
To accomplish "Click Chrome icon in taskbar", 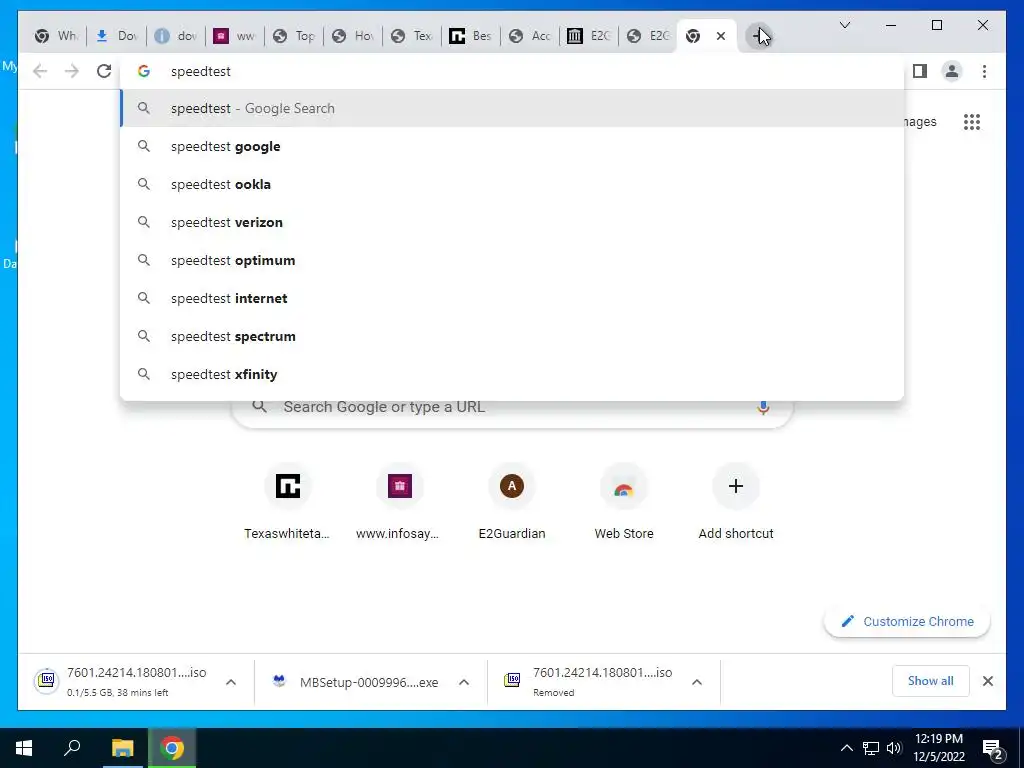I will [172, 748].
